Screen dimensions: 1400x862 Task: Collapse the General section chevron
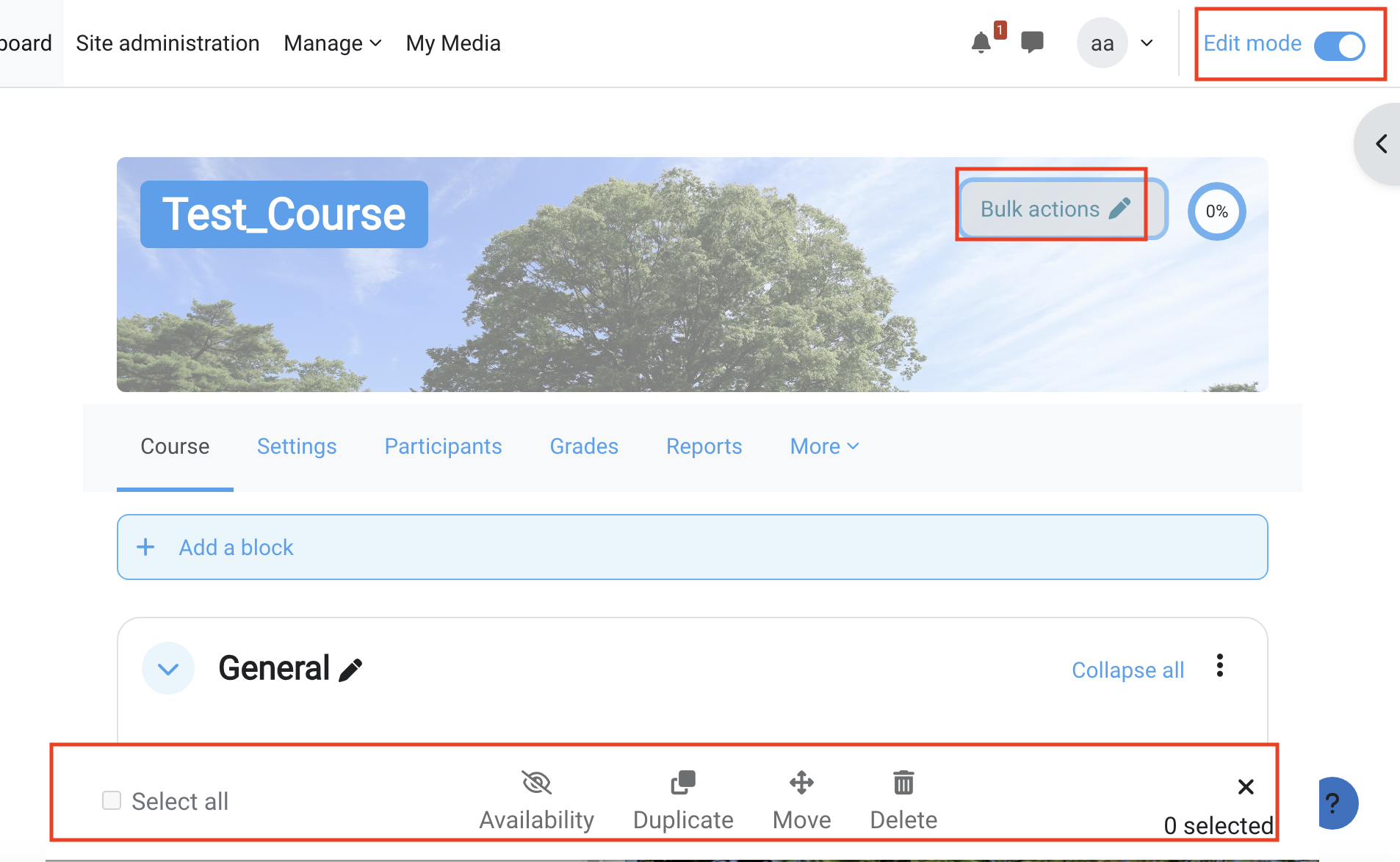point(167,668)
